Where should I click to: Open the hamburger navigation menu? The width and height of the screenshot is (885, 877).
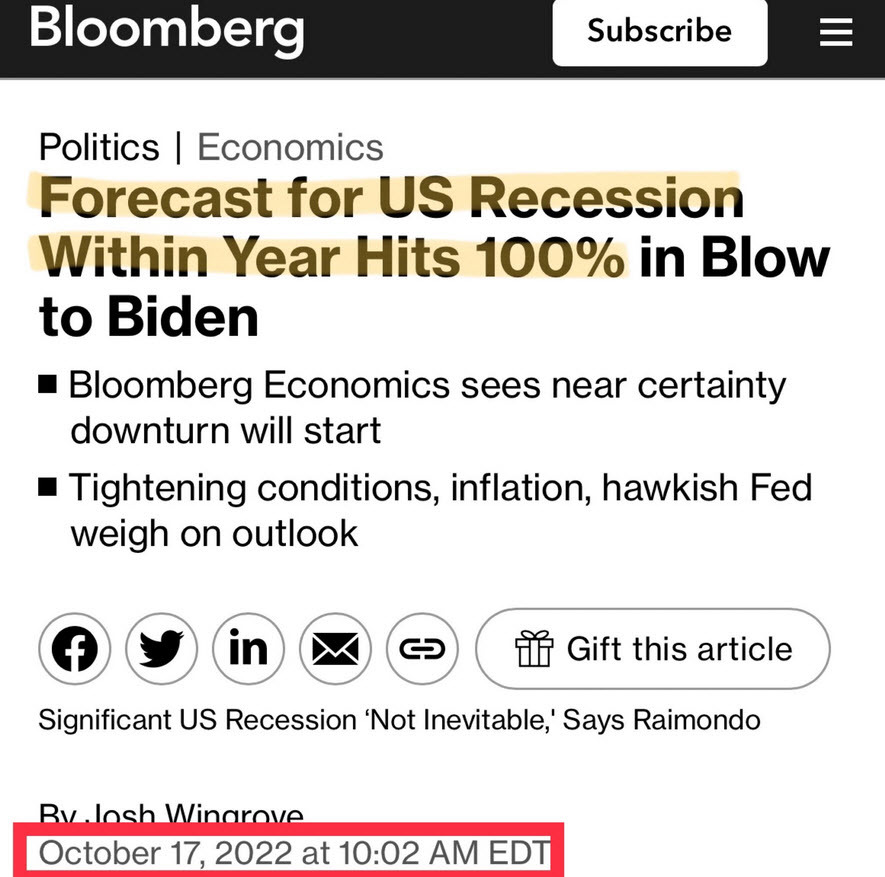pyautogui.click(x=835, y=31)
